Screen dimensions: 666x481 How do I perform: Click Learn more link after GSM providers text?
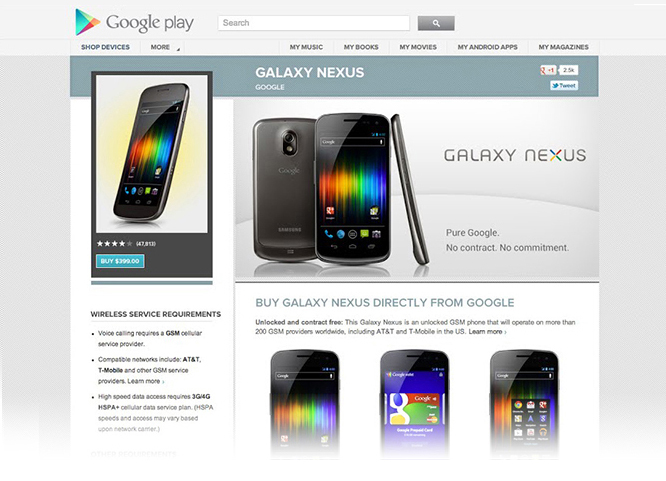[488, 332]
